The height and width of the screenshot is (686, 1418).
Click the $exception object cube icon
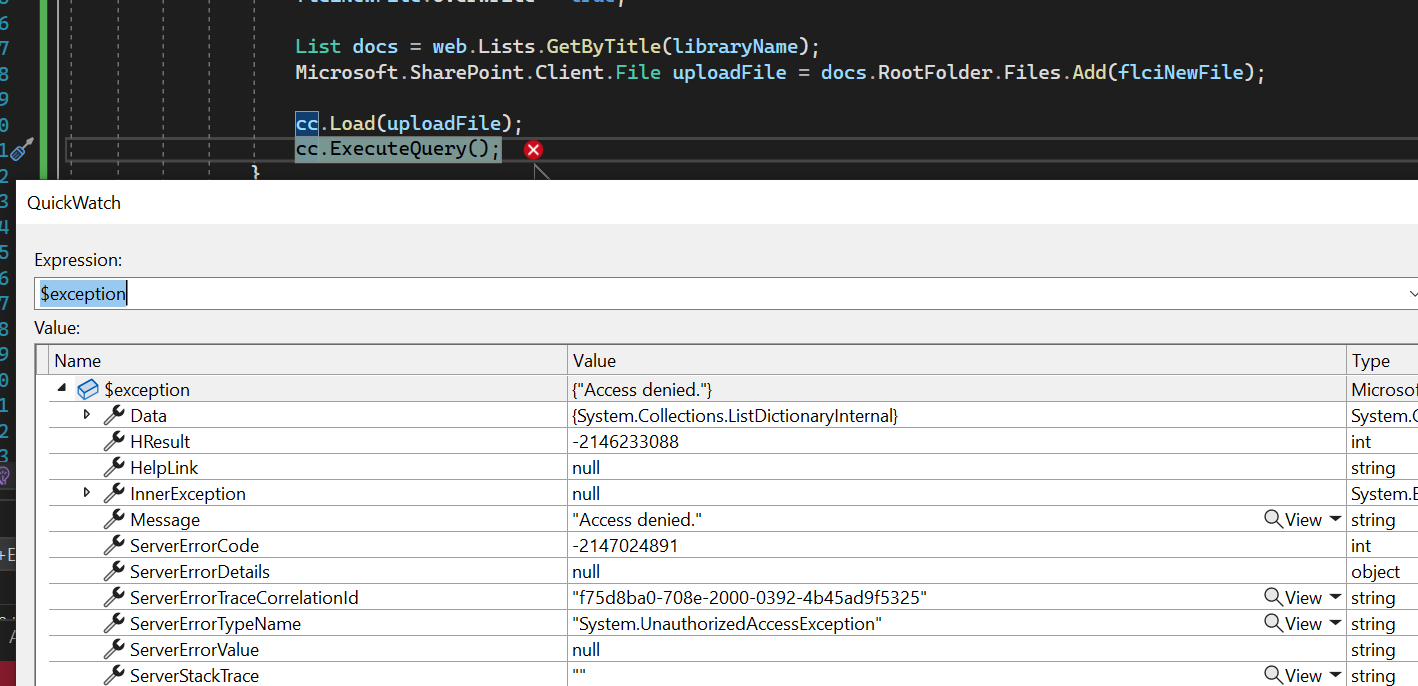click(88, 389)
